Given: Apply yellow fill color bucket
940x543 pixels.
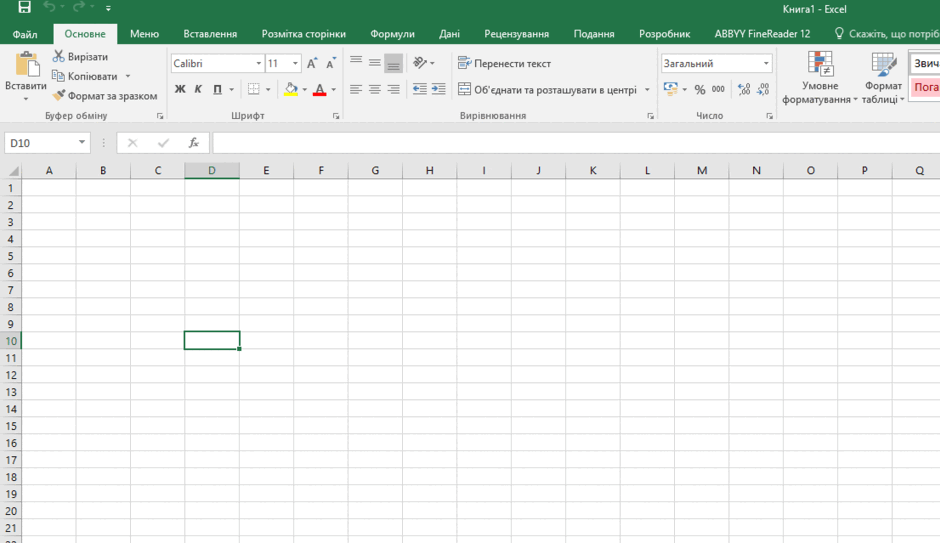Looking at the screenshot, I should 291,89.
